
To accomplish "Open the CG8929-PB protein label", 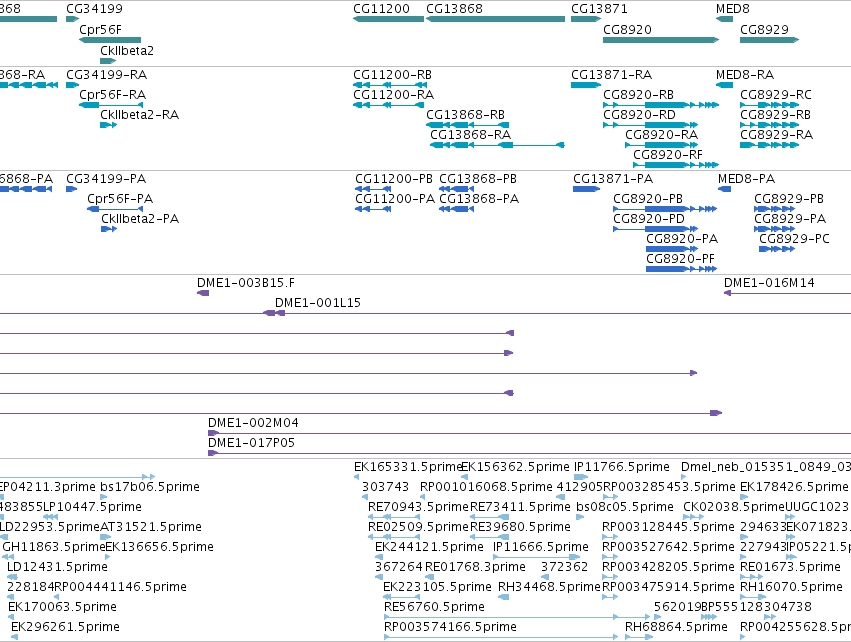I will (x=789, y=199).
